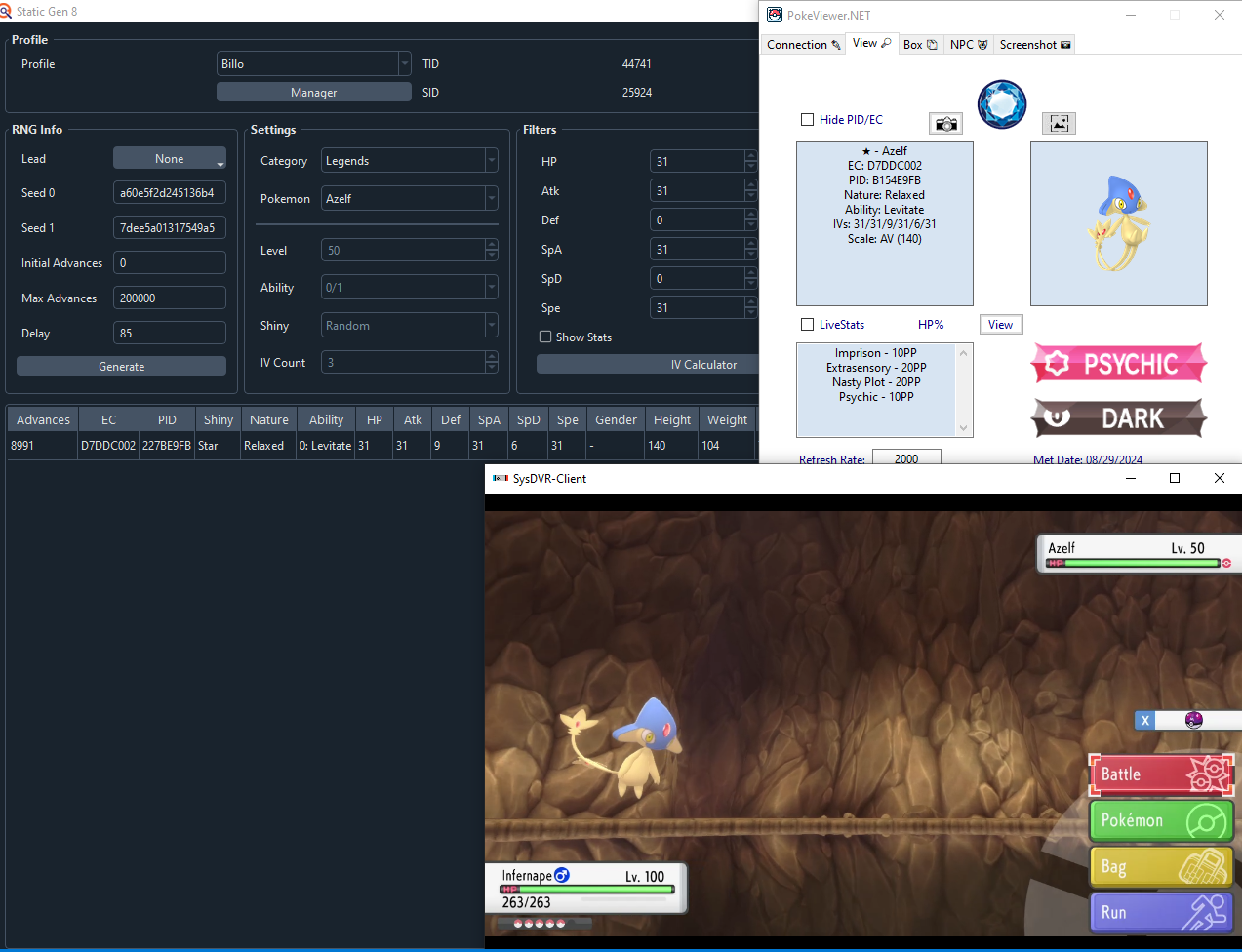The image size is (1242, 952).
Task: Switch to the Connection tab
Action: click(804, 44)
